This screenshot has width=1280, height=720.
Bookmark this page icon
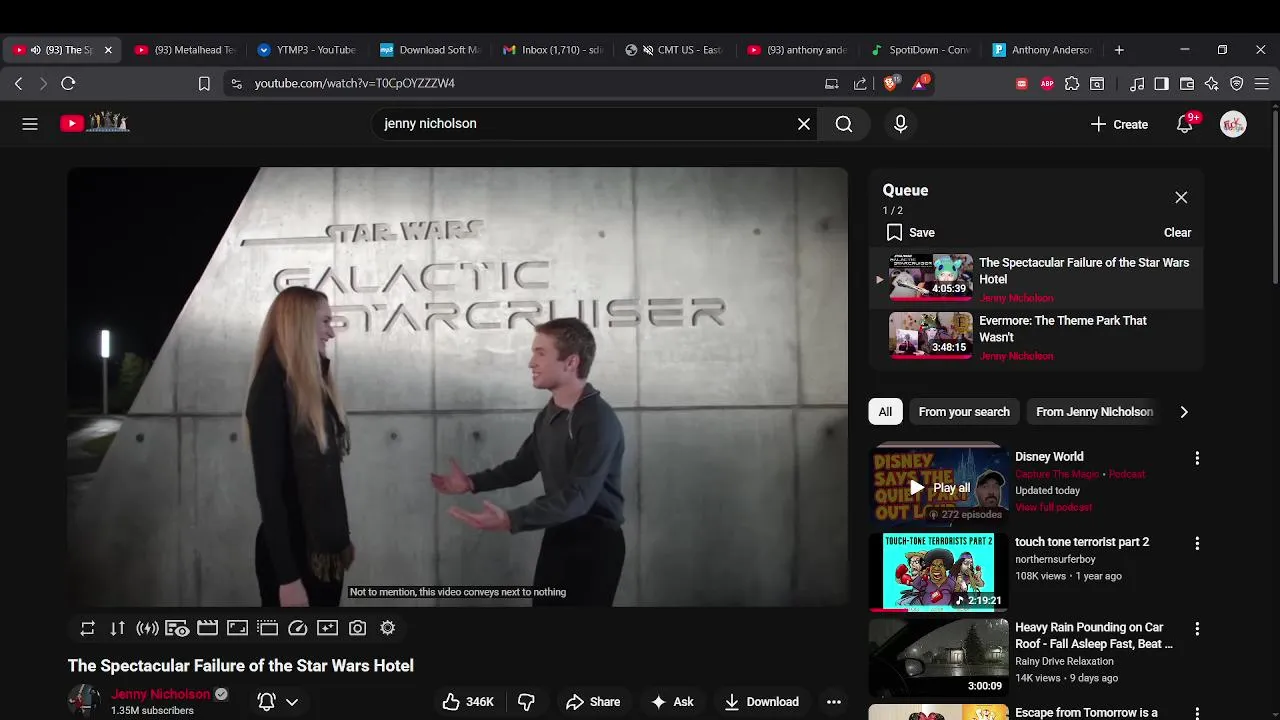[204, 84]
